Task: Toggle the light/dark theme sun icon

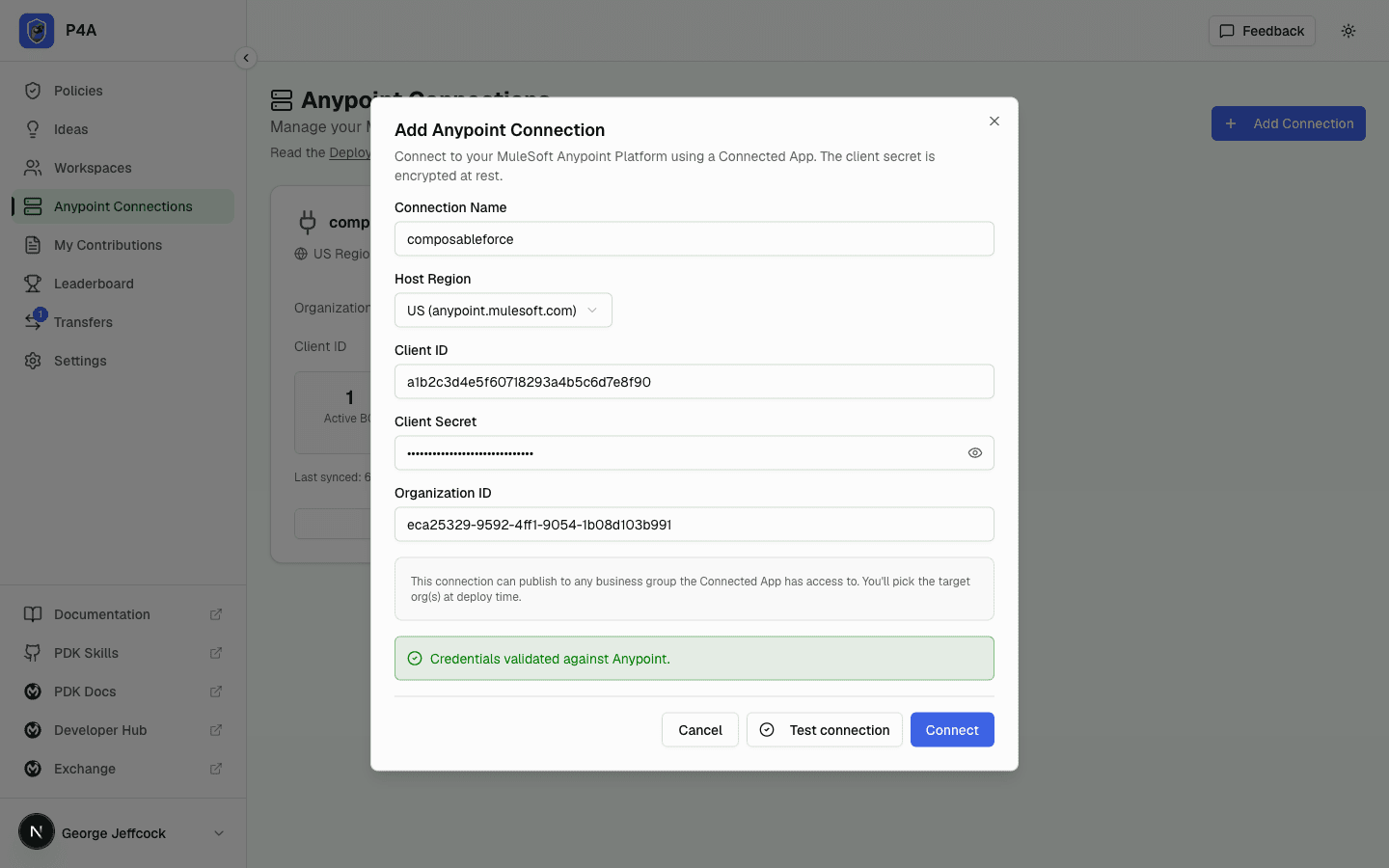Action: (x=1348, y=31)
